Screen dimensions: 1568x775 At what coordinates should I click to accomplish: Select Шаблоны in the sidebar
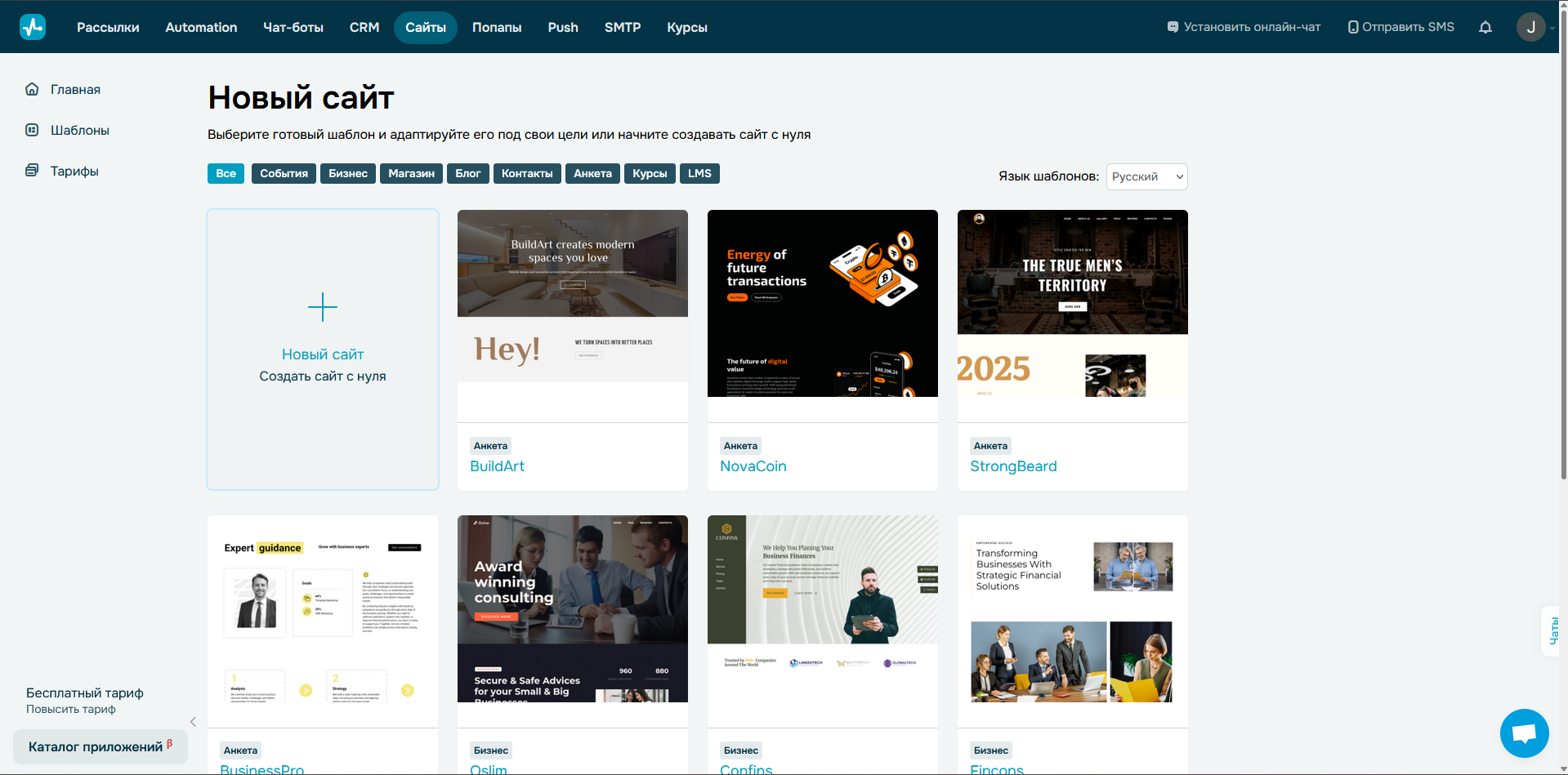tap(79, 130)
